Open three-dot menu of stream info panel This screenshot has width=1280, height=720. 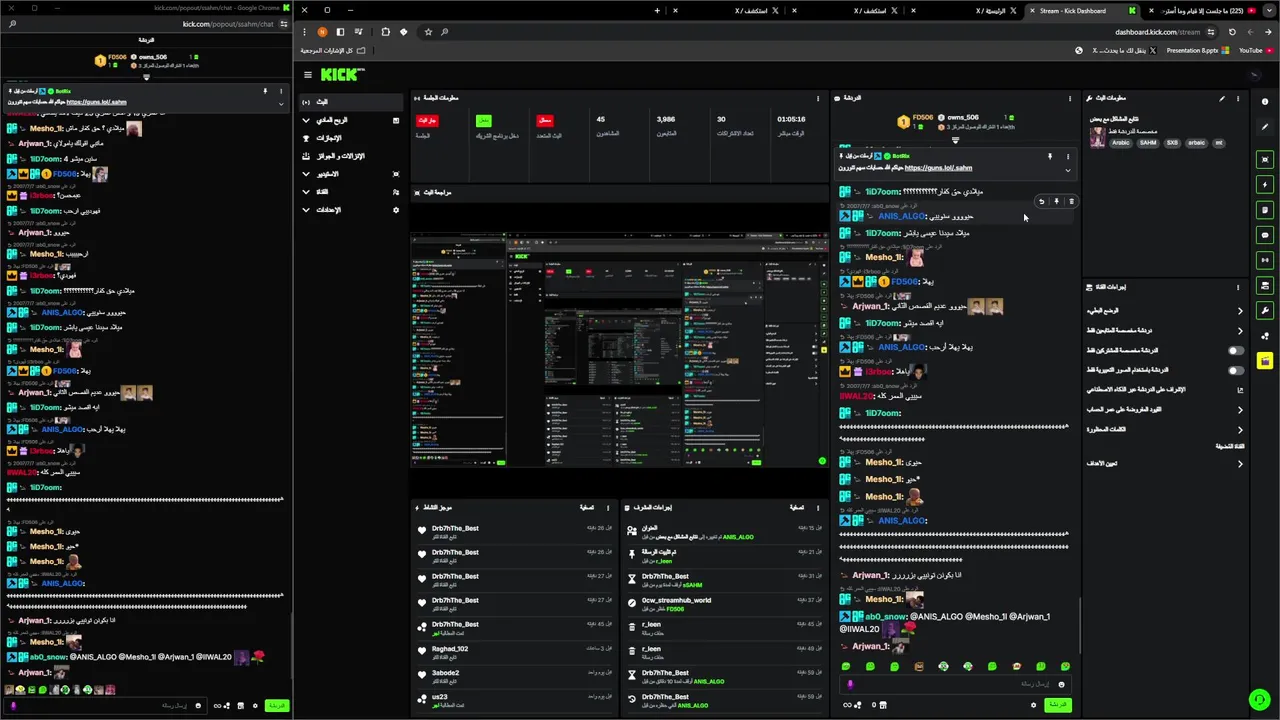point(1238,98)
